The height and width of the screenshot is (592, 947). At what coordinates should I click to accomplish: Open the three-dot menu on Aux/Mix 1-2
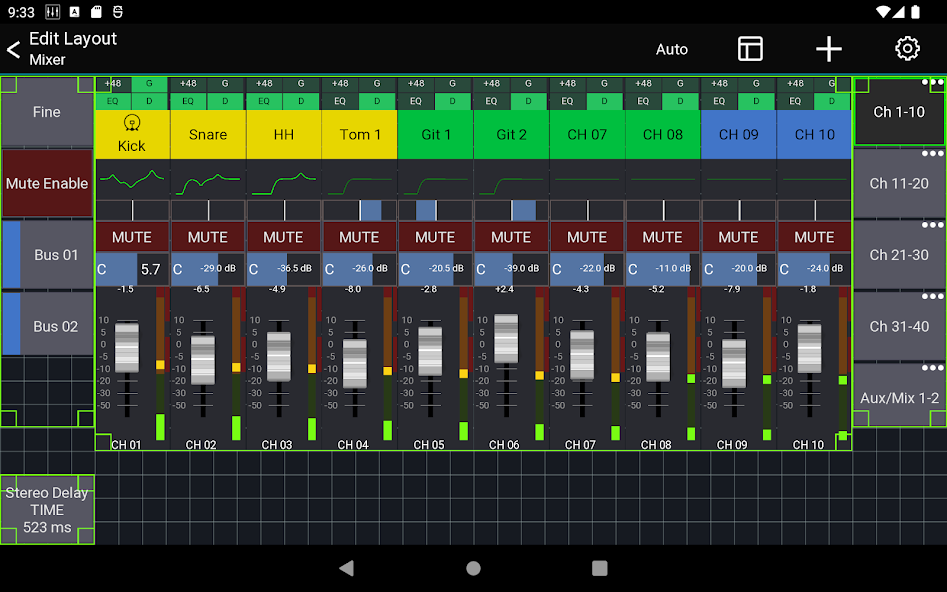933,368
